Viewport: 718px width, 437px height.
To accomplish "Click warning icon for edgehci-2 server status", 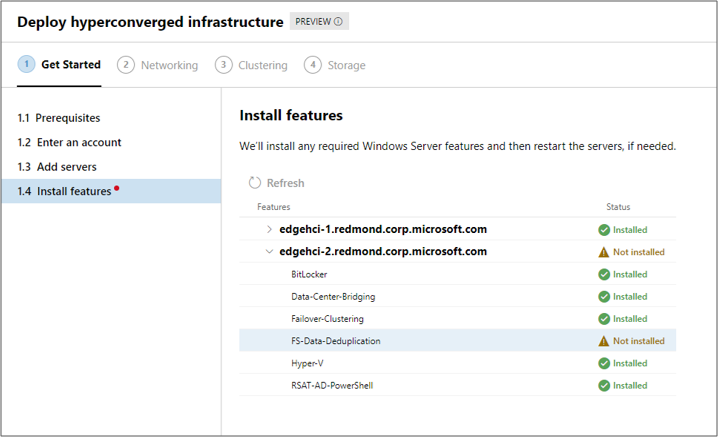I will pyautogui.click(x=604, y=252).
